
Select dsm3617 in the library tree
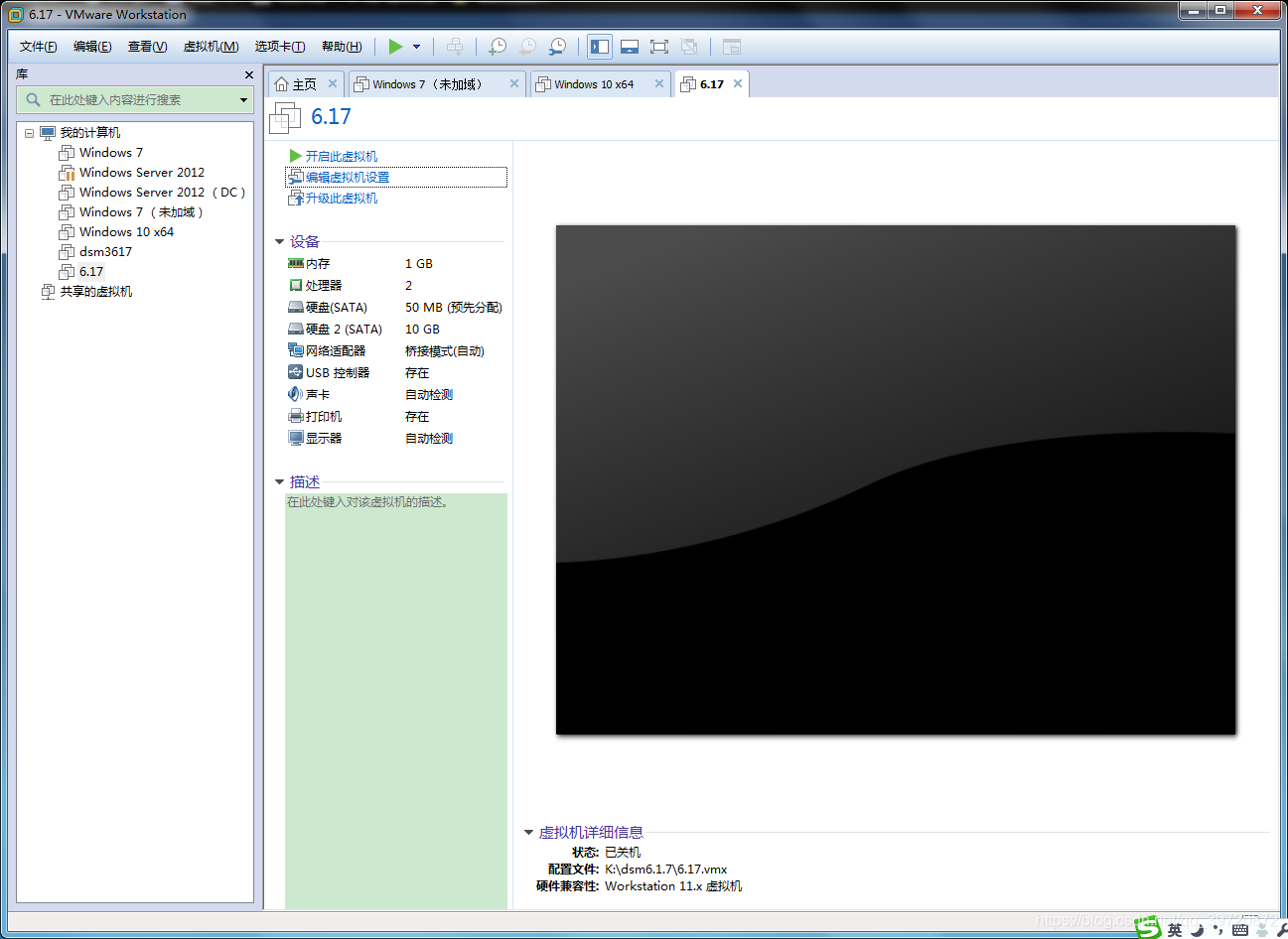coord(105,252)
